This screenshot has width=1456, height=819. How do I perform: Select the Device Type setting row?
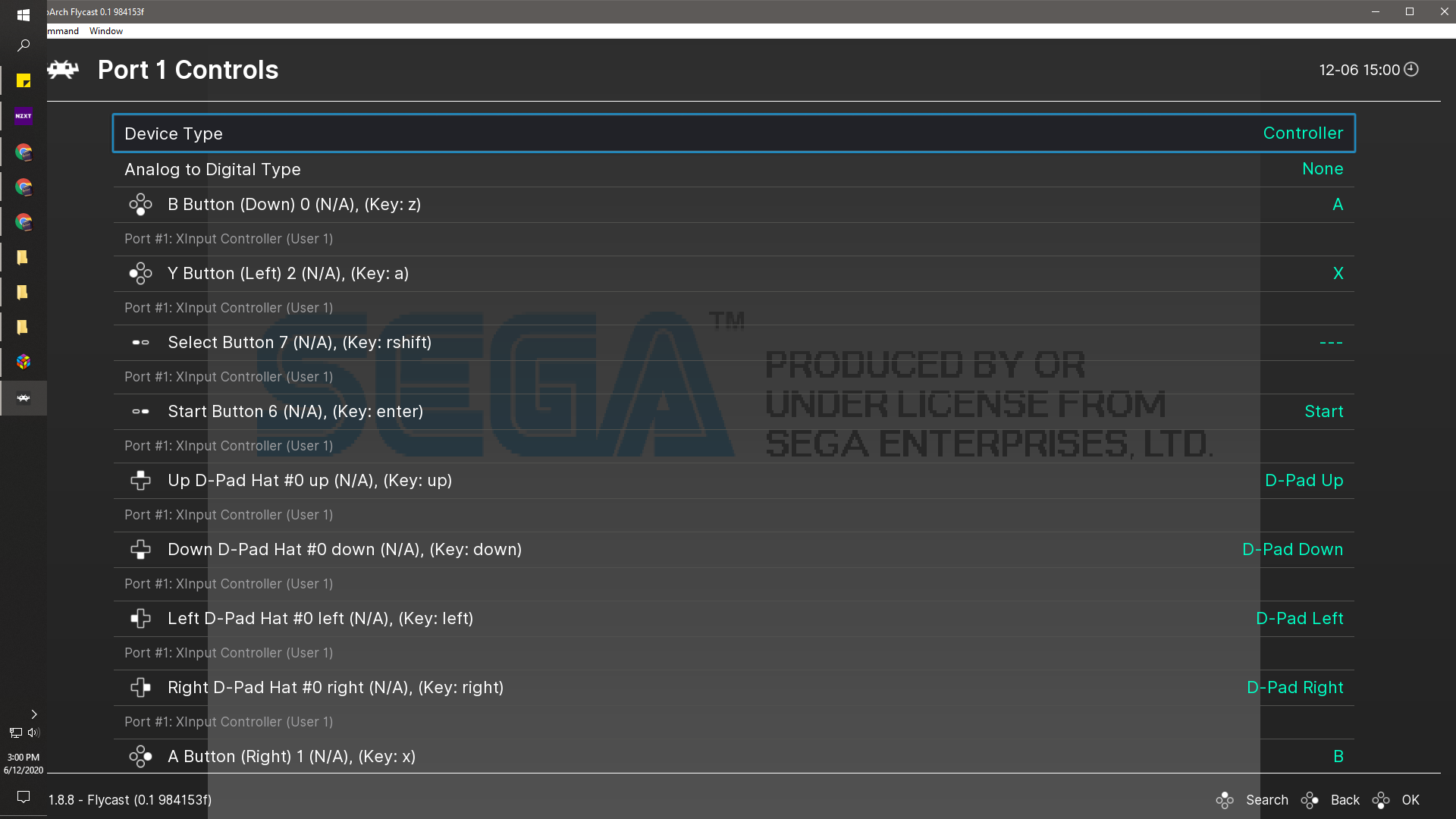pos(734,133)
